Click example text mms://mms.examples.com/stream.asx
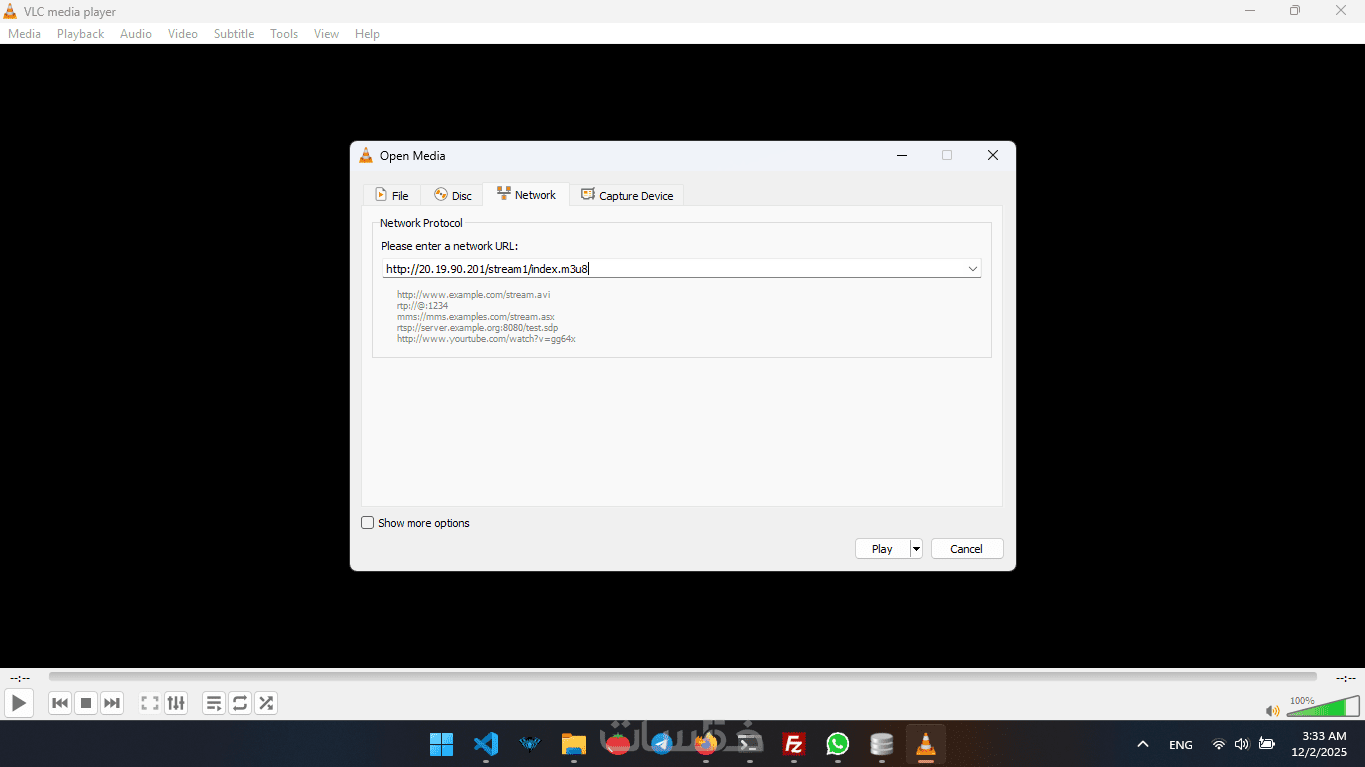 coord(475,317)
